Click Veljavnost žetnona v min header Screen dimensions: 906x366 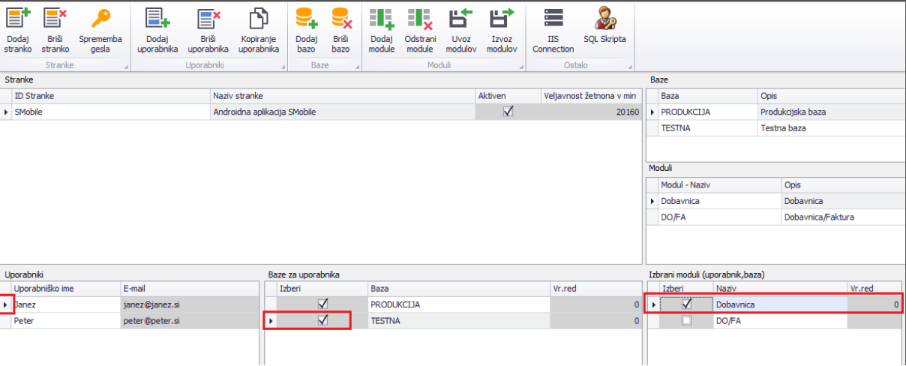592,96
